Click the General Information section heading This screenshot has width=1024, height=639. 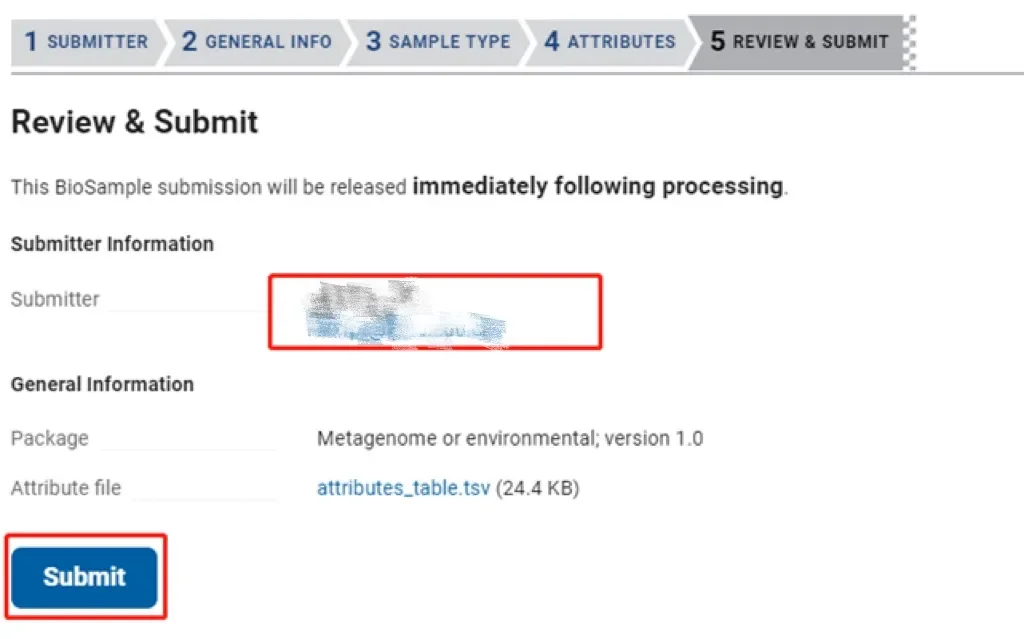(102, 384)
